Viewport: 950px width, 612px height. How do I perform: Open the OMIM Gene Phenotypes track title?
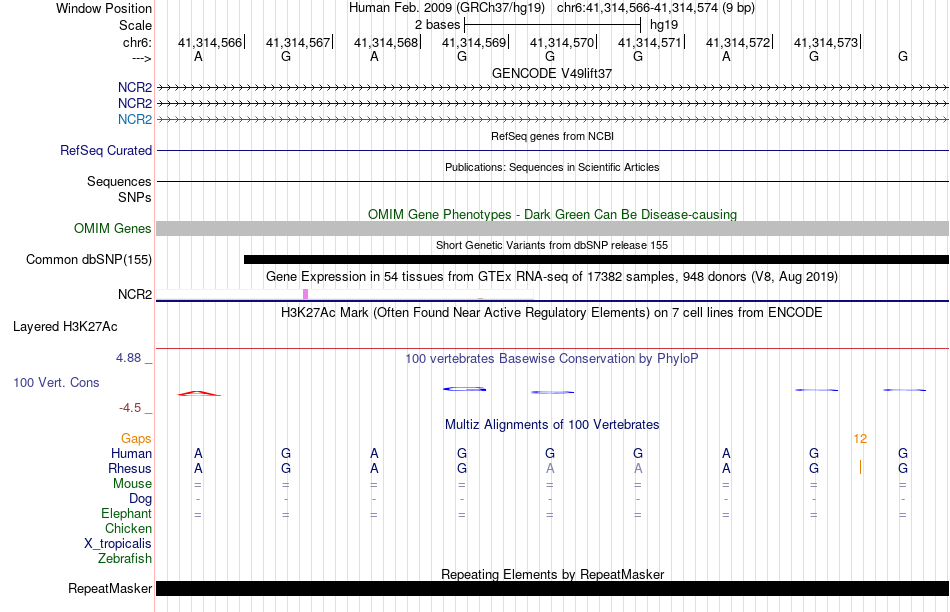coord(552,215)
